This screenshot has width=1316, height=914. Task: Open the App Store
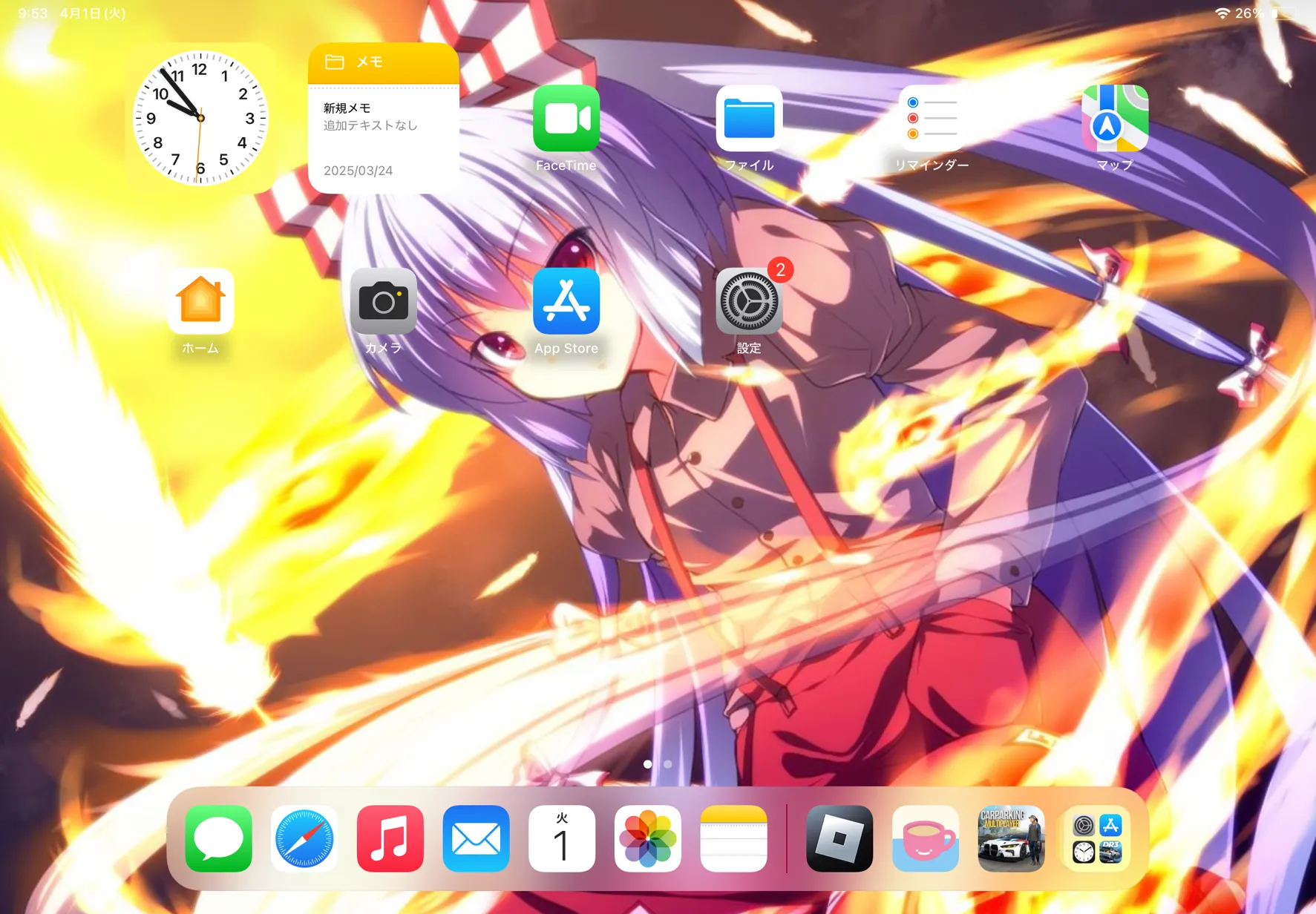coord(566,301)
